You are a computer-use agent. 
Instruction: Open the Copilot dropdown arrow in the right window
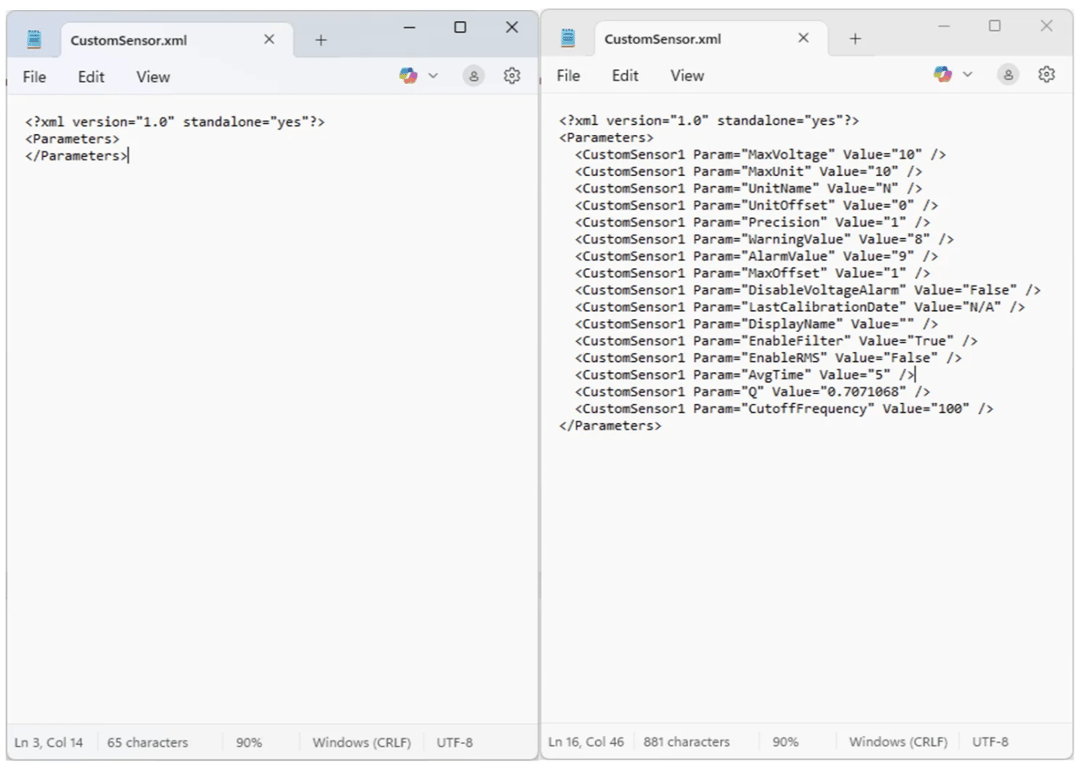click(x=967, y=74)
